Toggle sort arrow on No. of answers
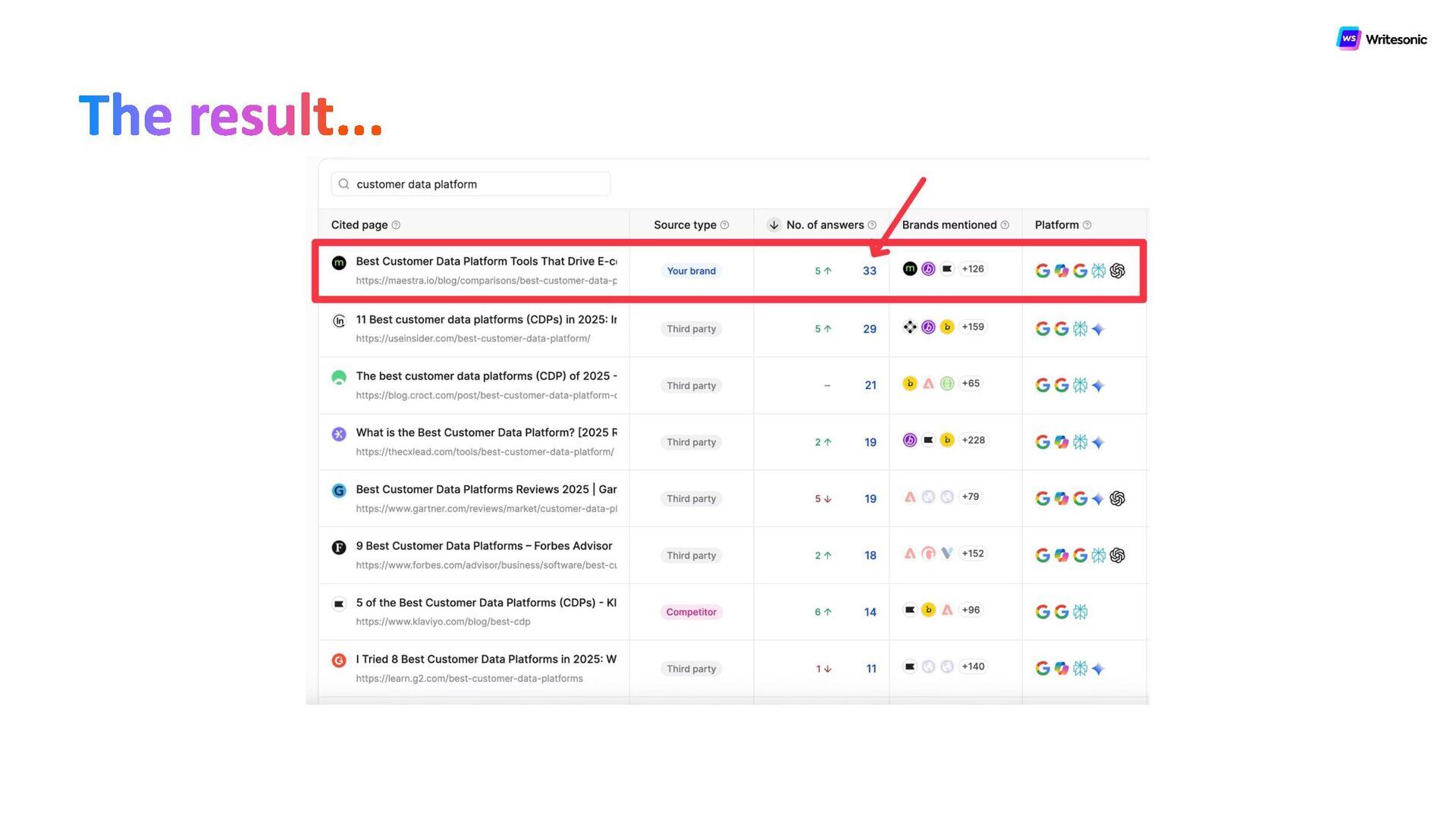 click(x=773, y=225)
